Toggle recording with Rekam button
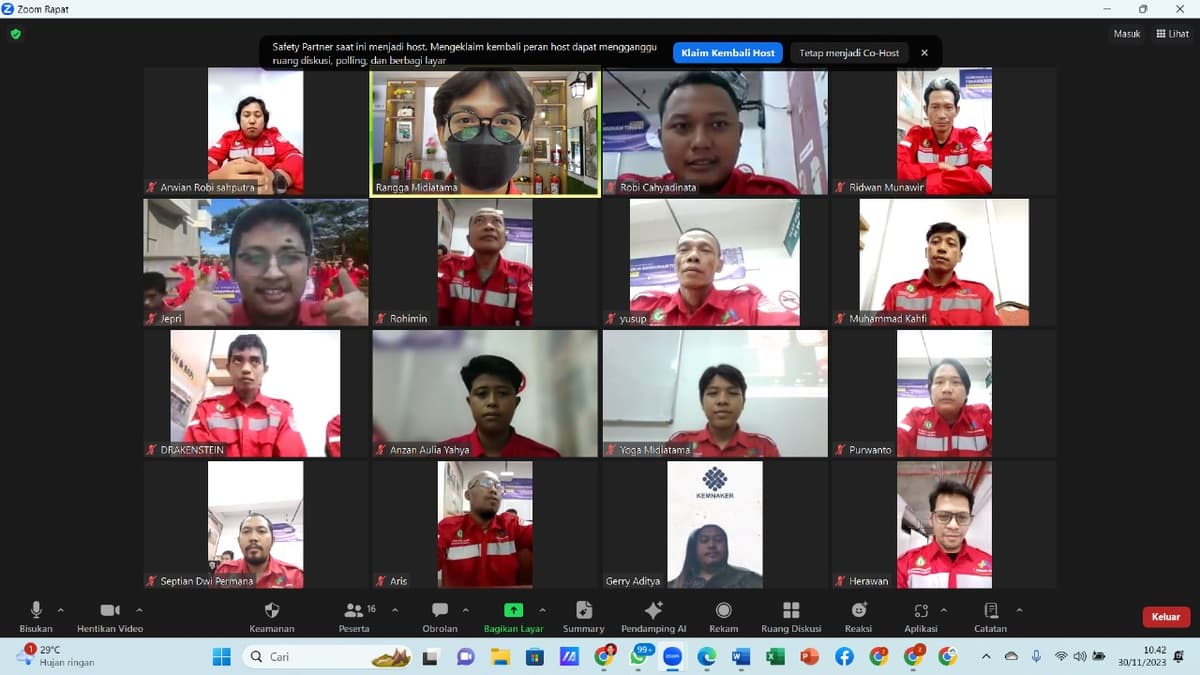This screenshot has width=1200, height=675. tap(723, 617)
